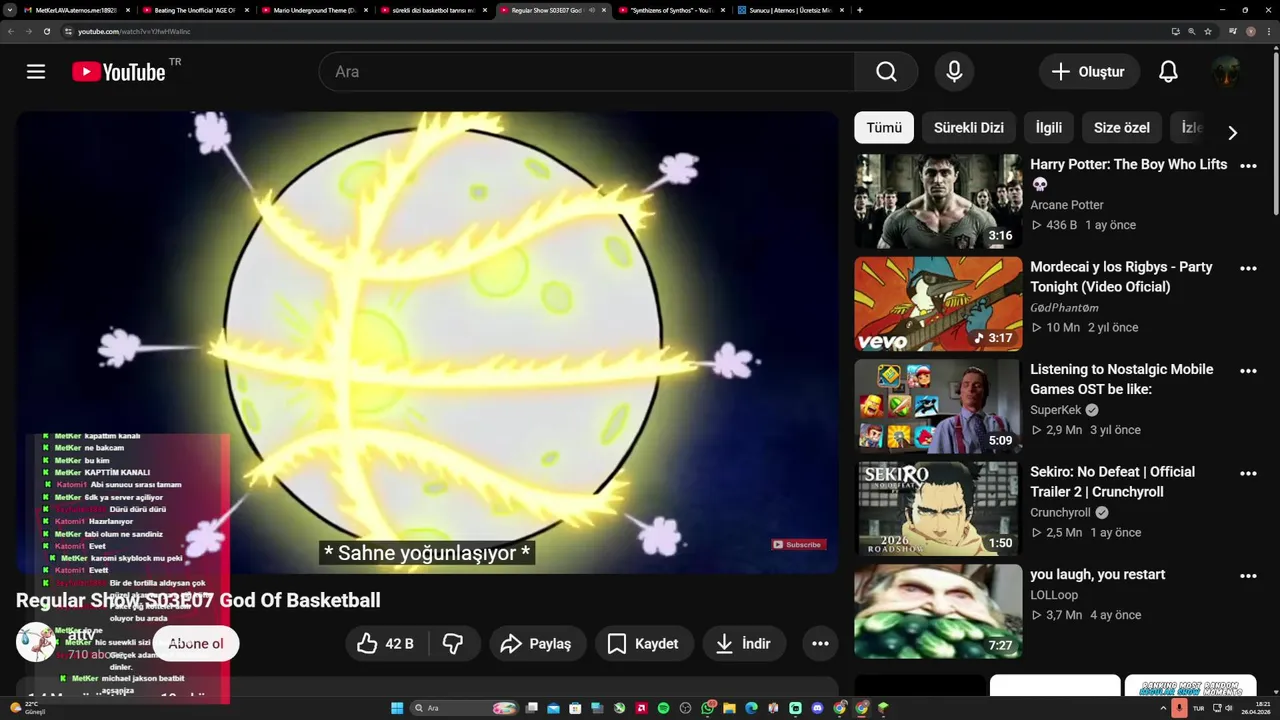Open Harry Potter Boy Who Lifts thumbnail
The width and height of the screenshot is (1280, 720).
pos(938,201)
